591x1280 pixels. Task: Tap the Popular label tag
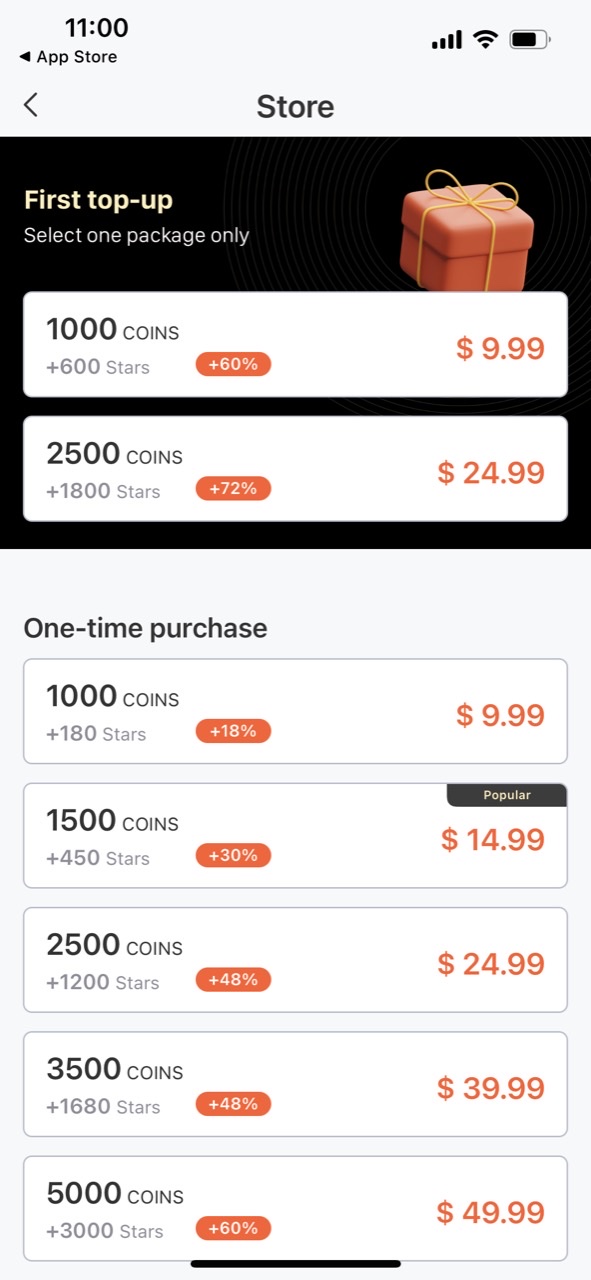(x=507, y=795)
